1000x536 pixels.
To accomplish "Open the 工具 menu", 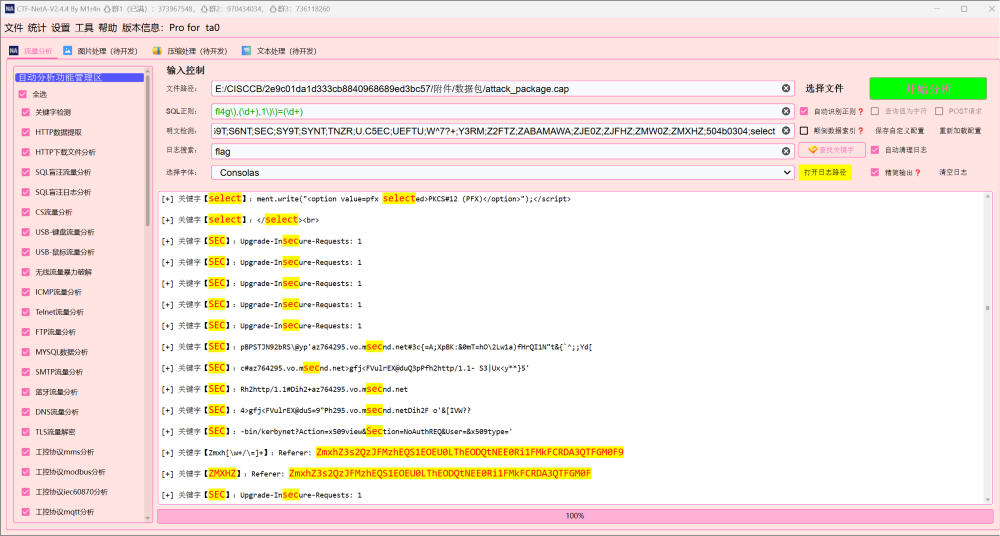I will click(84, 28).
